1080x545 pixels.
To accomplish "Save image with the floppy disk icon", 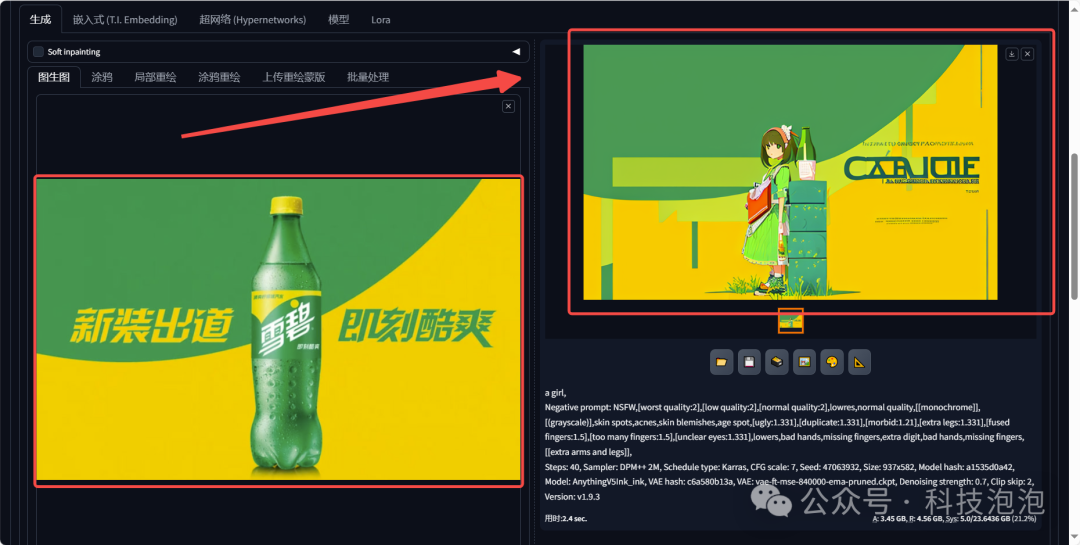I will 749,362.
